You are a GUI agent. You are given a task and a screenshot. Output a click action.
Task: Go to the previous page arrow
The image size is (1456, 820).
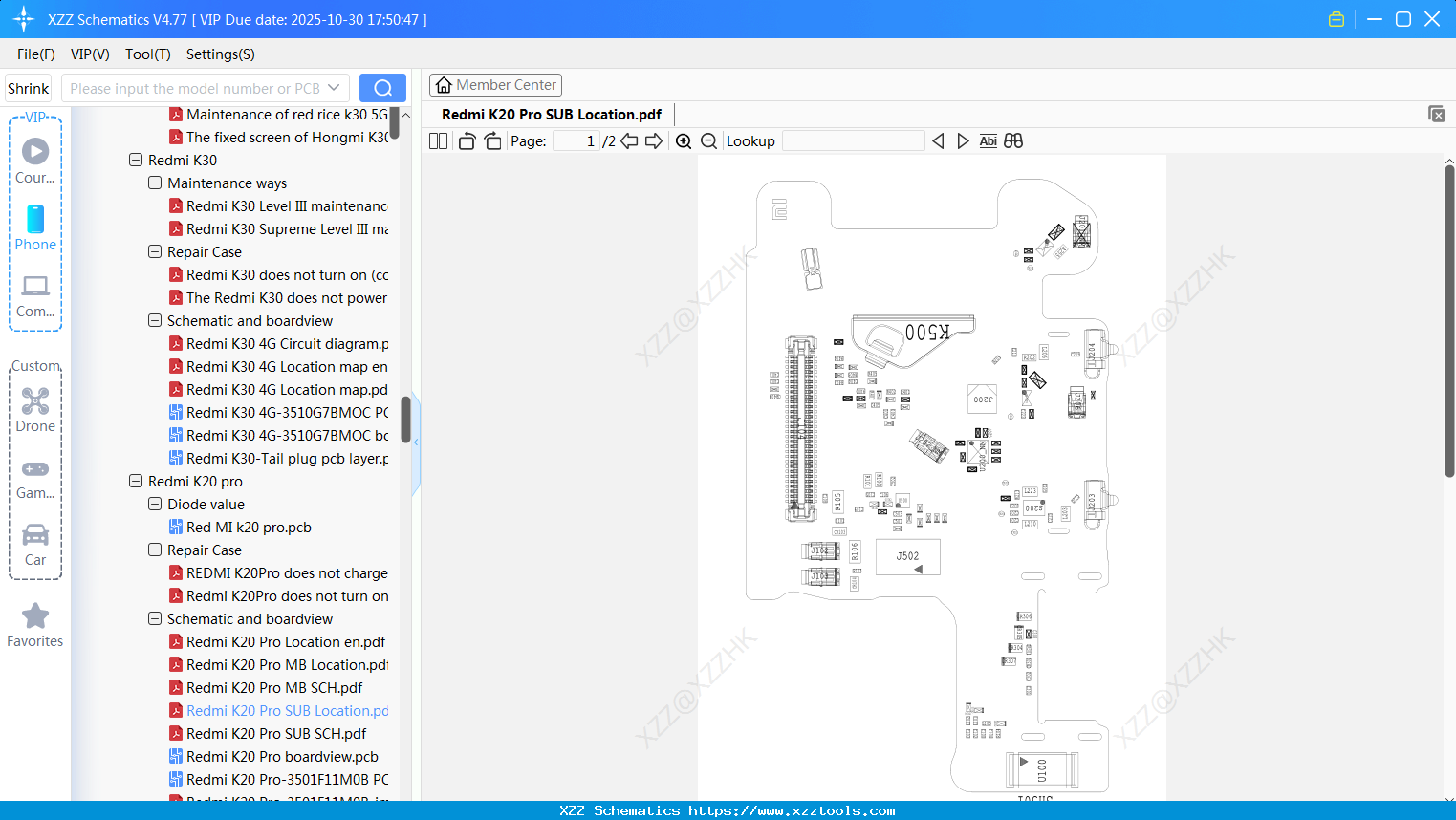(629, 141)
